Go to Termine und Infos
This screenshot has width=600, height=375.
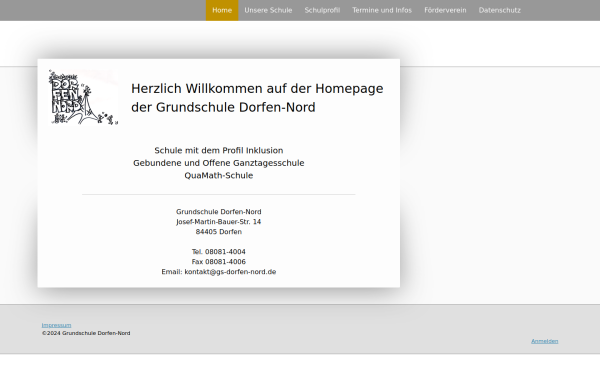(382, 10)
